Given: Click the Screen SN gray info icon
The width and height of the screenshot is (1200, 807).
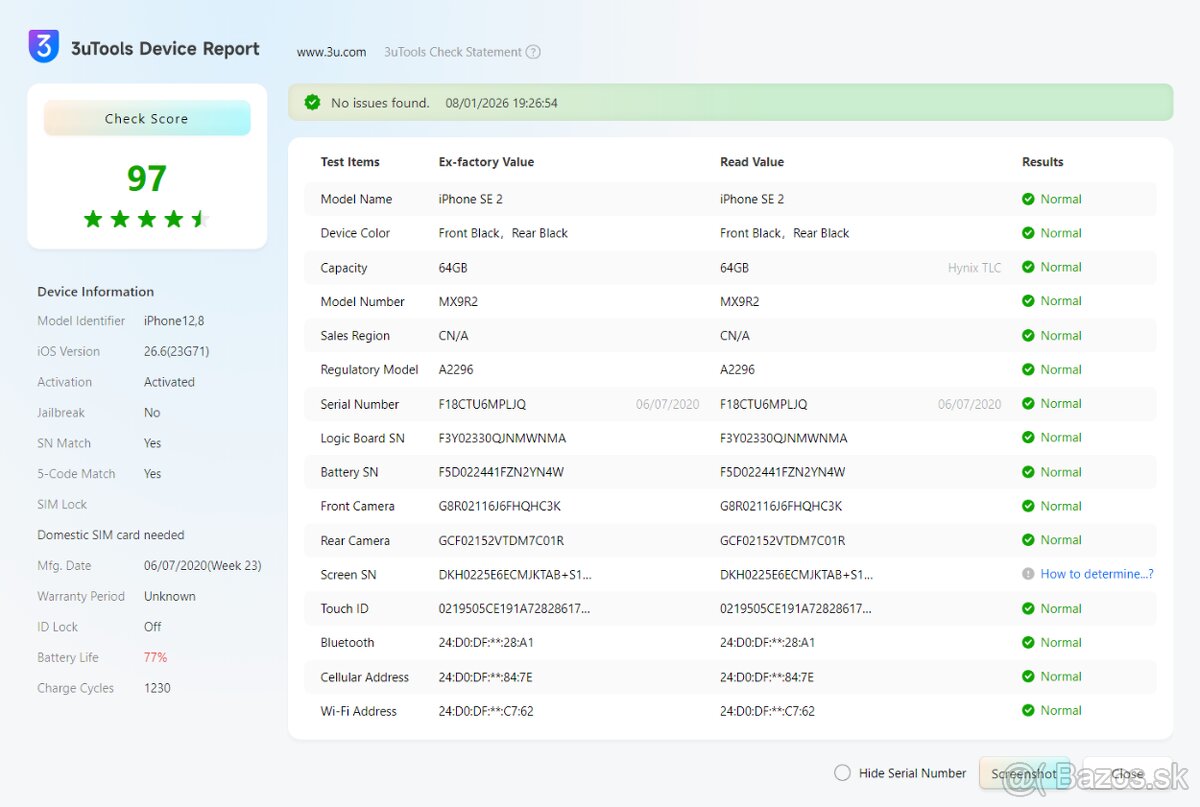Looking at the screenshot, I should [x=1028, y=574].
